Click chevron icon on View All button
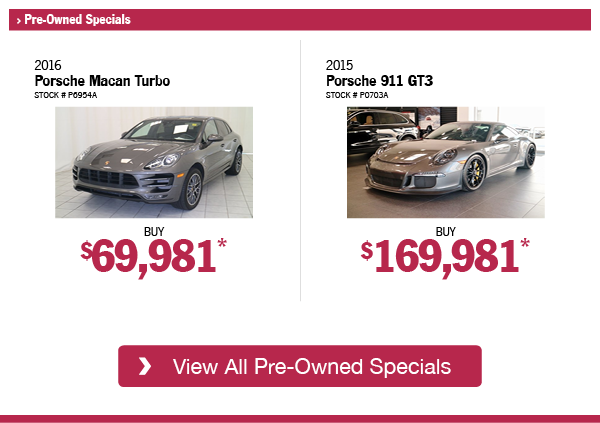Screen dimensions: 600x423 145,366
